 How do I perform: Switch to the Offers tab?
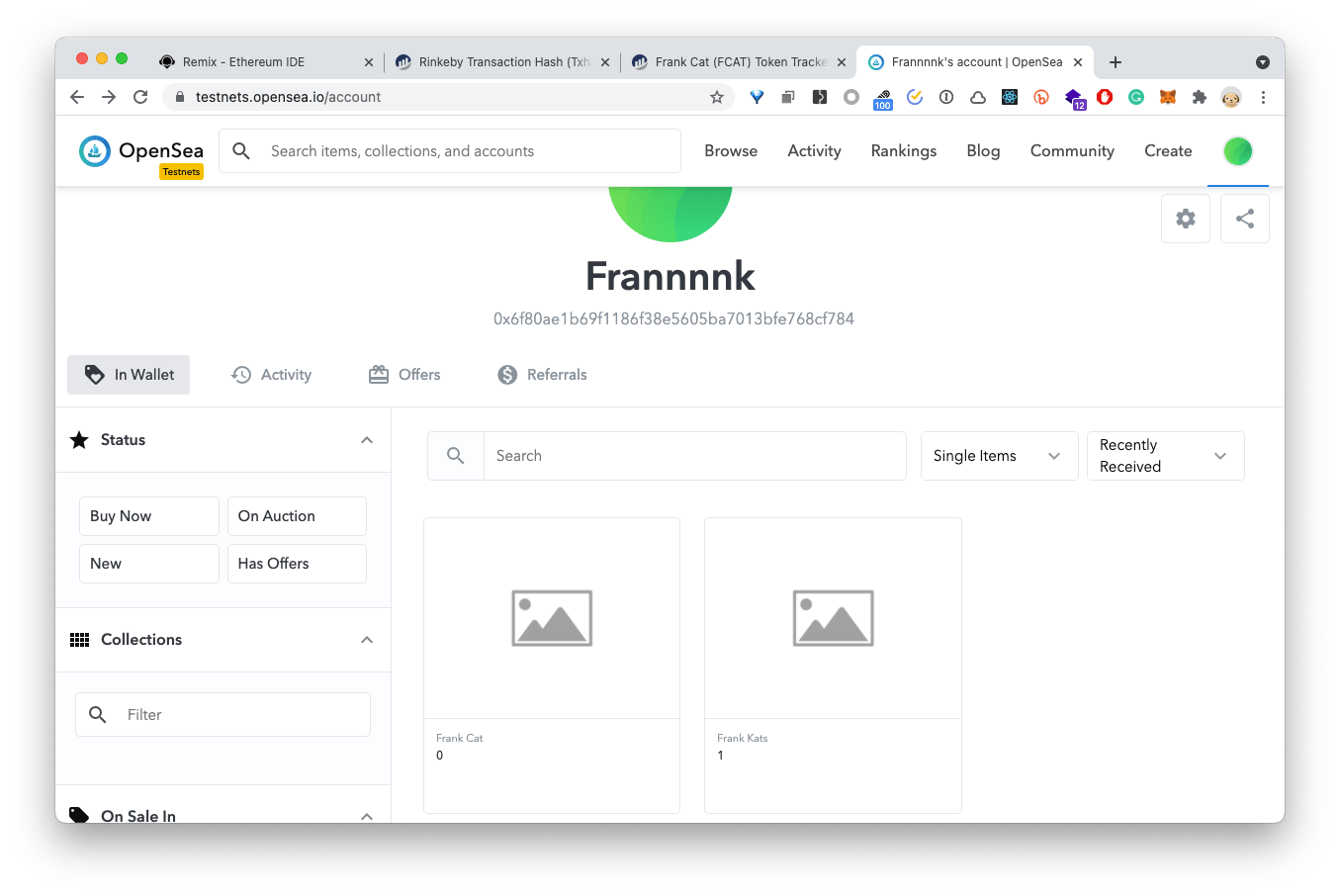pyautogui.click(x=405, y=375)
